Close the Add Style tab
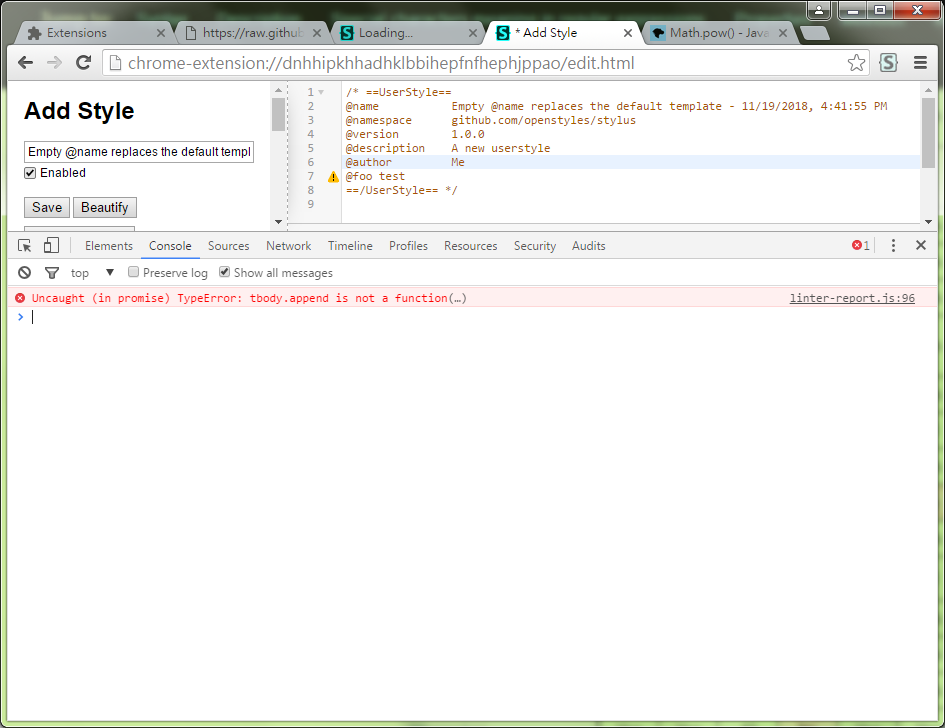Viewport: 945px width, 728px height. tap(628, 33)
